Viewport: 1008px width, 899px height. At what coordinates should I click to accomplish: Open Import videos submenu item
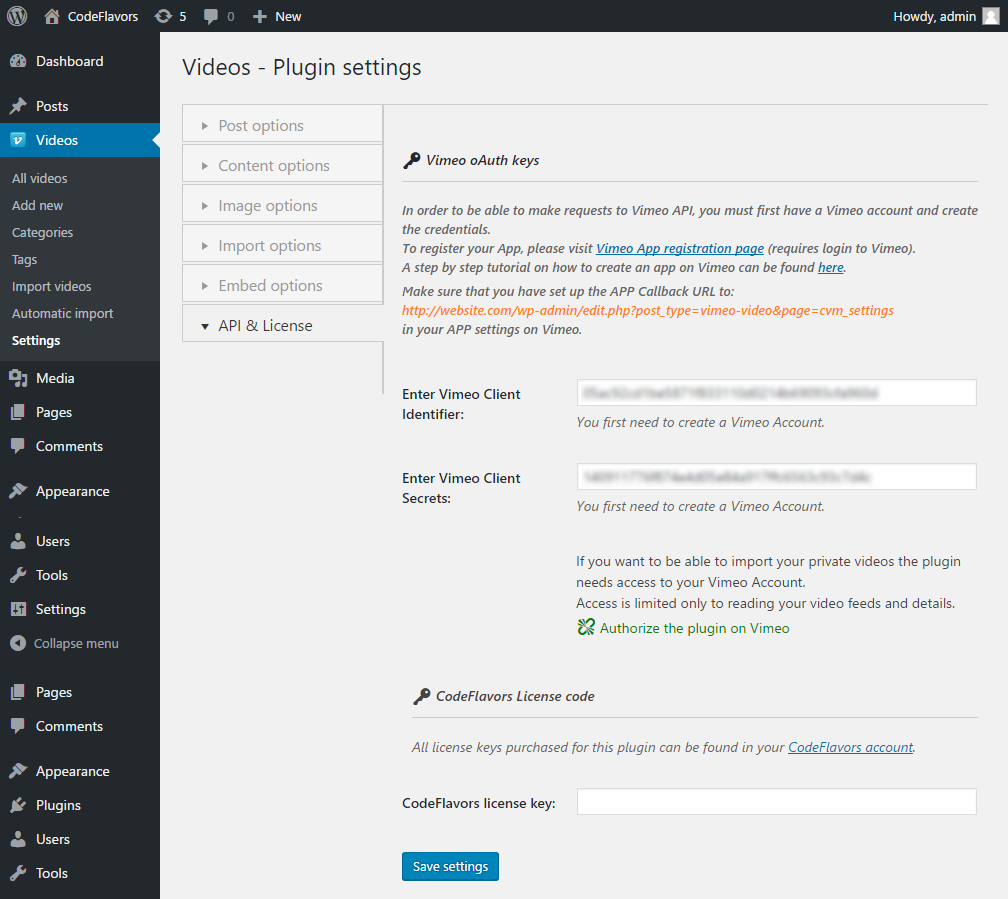pyautogui.click(x=51, y=286)
